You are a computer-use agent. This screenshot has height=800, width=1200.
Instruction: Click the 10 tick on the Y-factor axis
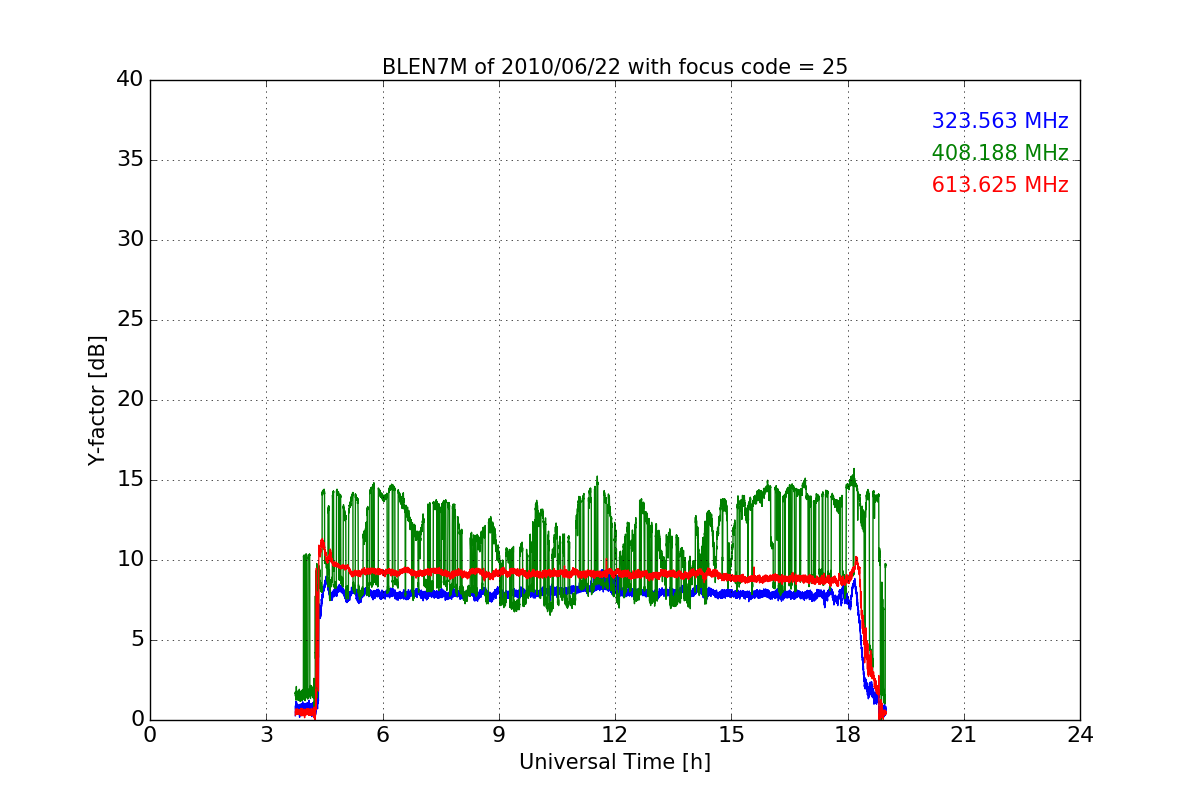tap(130, 560)
